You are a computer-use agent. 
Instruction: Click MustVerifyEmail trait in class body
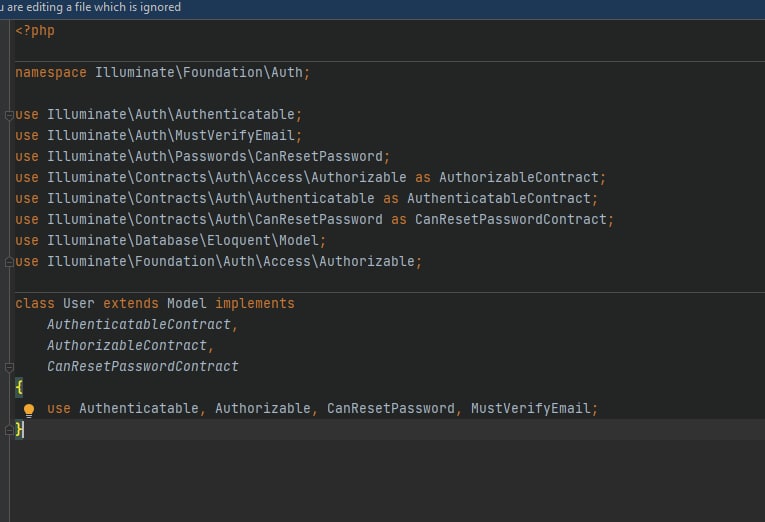click(x=531, y=408)
